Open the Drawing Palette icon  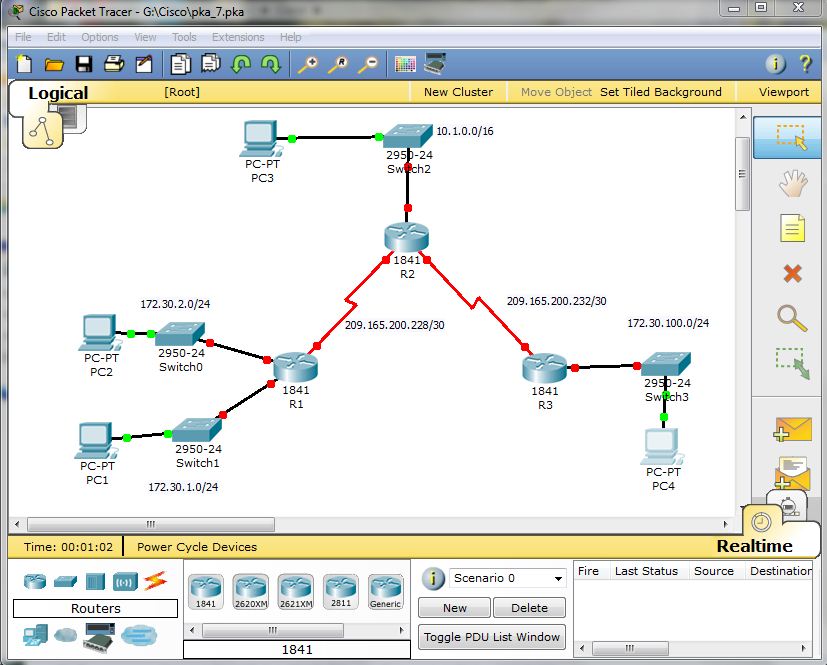click(405, 64)
